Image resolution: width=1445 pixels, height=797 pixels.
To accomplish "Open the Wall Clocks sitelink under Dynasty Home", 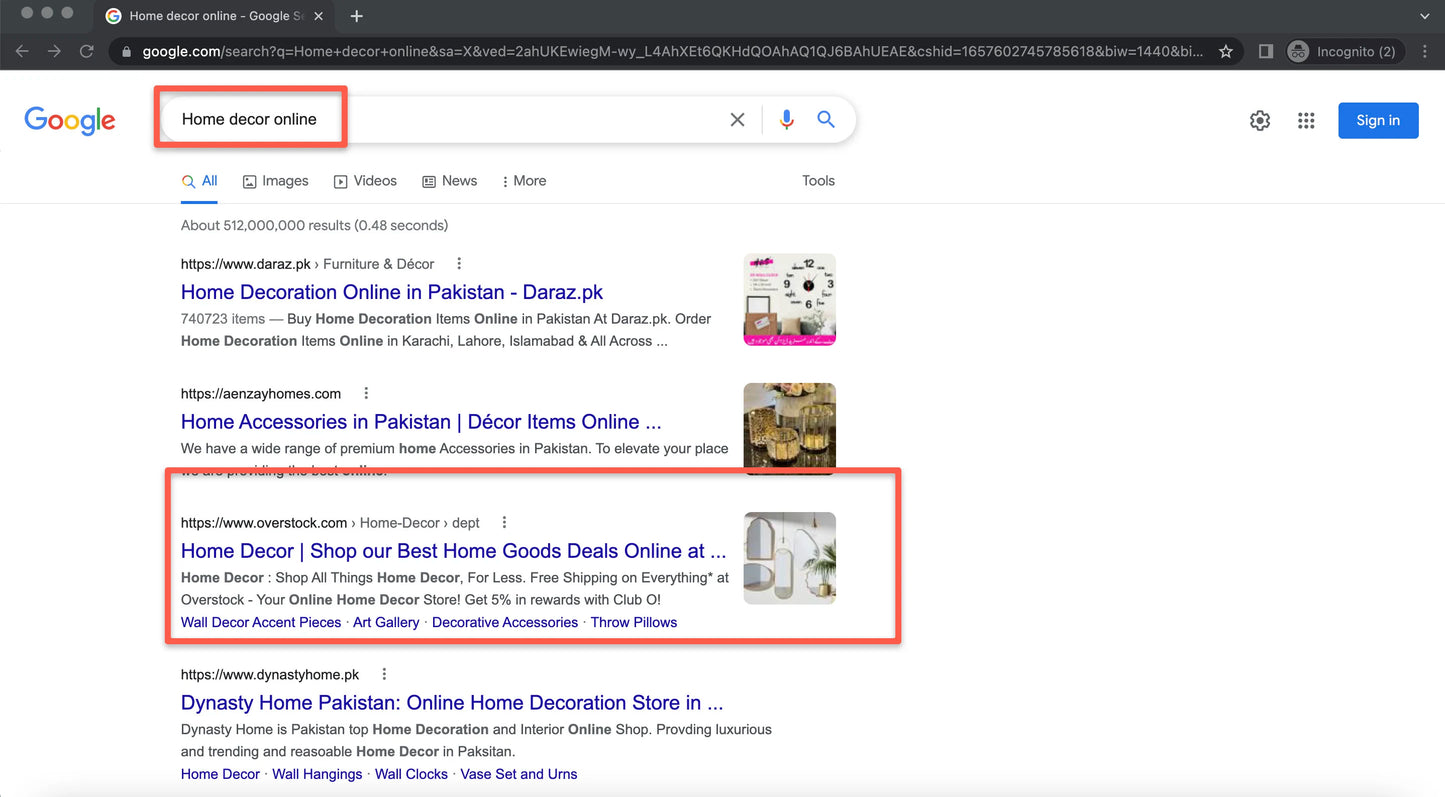I will [x=411, y=773].
